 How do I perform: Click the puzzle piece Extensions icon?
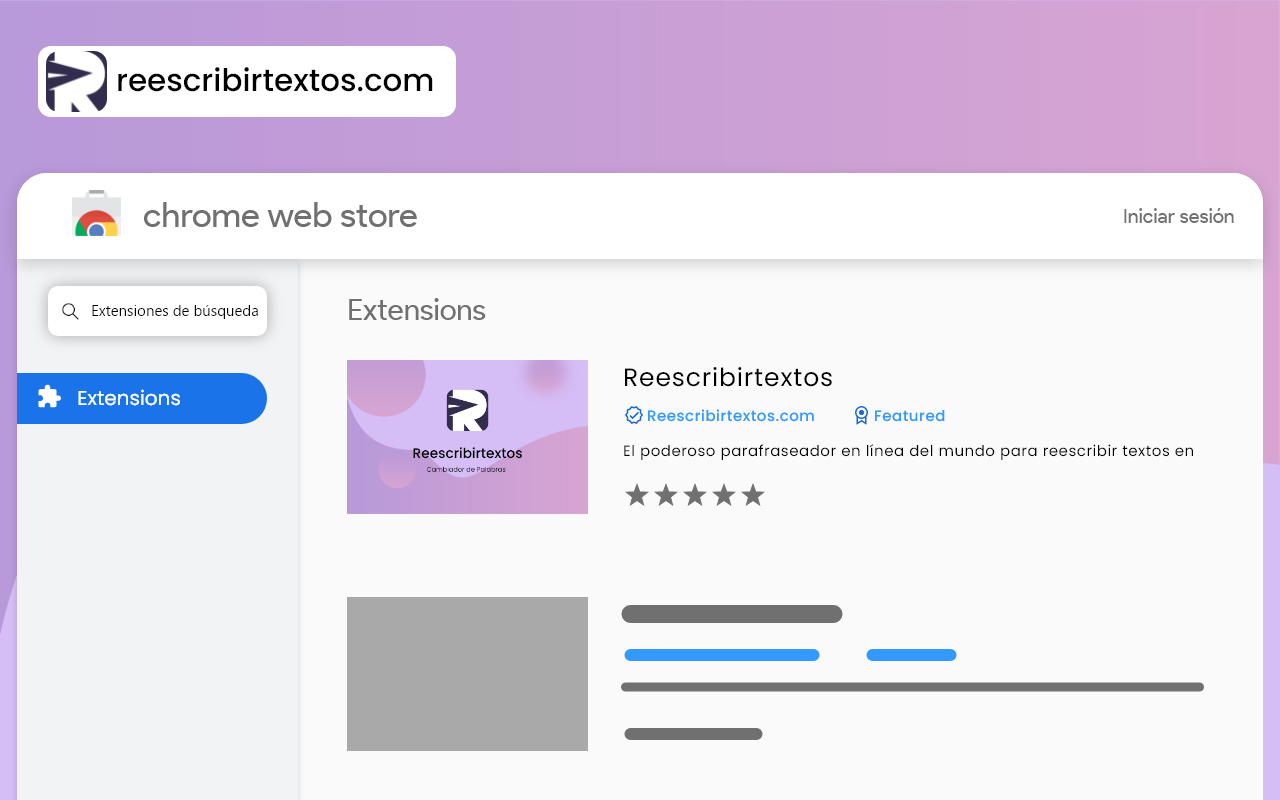48,398
